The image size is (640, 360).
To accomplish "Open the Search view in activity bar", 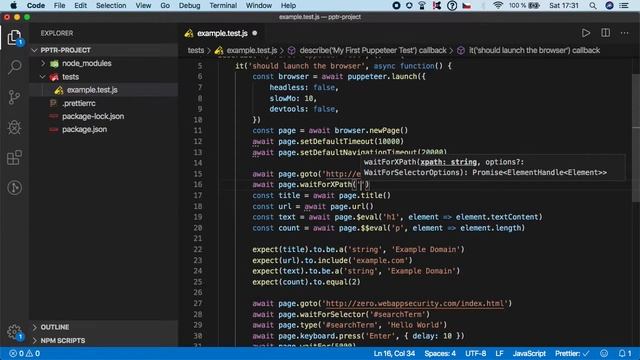I will (x=14, y=67).
